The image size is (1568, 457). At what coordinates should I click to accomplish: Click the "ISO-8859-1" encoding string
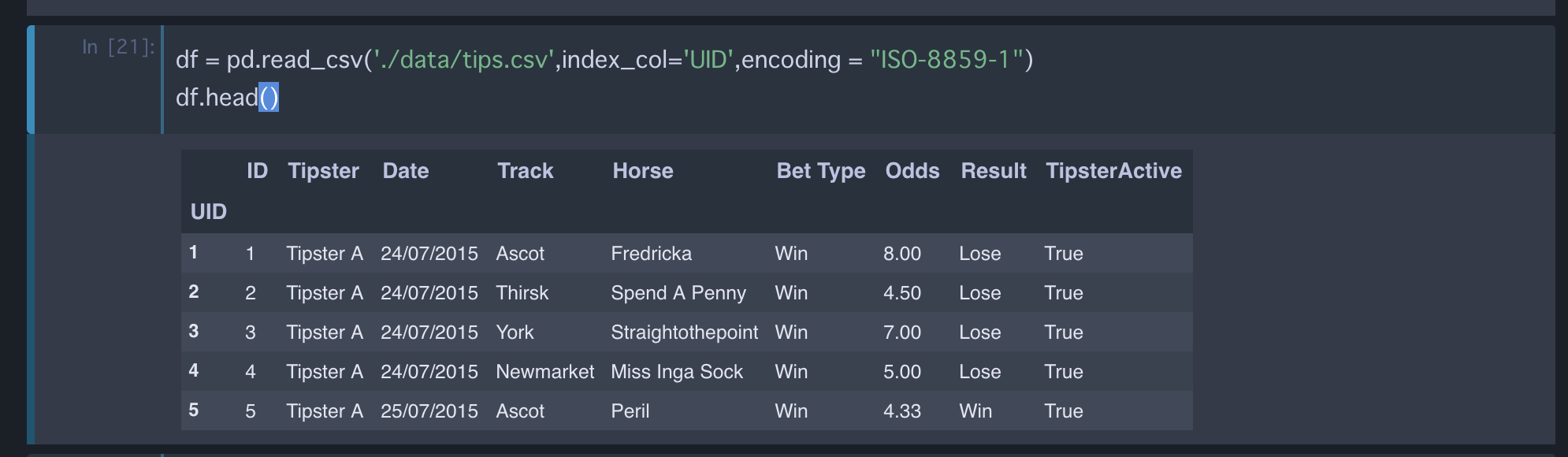[x=946, y=60]
